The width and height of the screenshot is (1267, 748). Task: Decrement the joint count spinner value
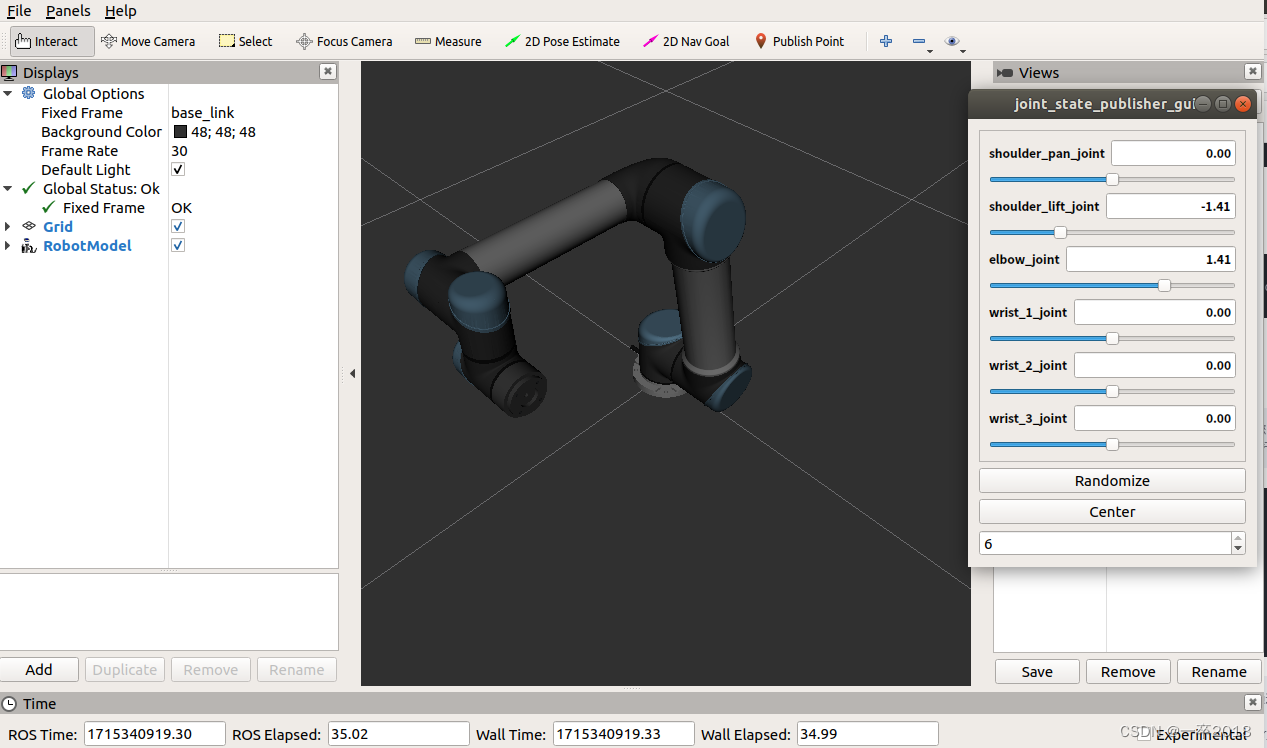[x=1238, y=549]
